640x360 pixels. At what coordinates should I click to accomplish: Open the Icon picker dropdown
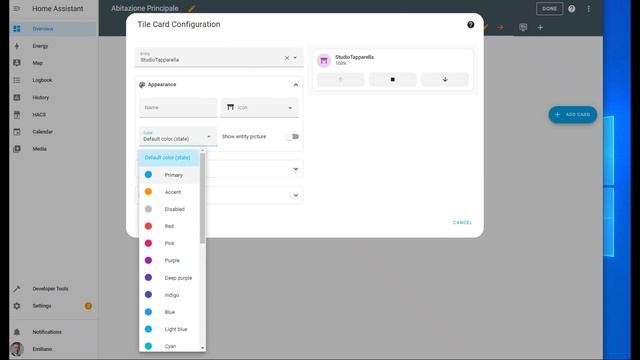pyautogui.click(x=260, y=108)
